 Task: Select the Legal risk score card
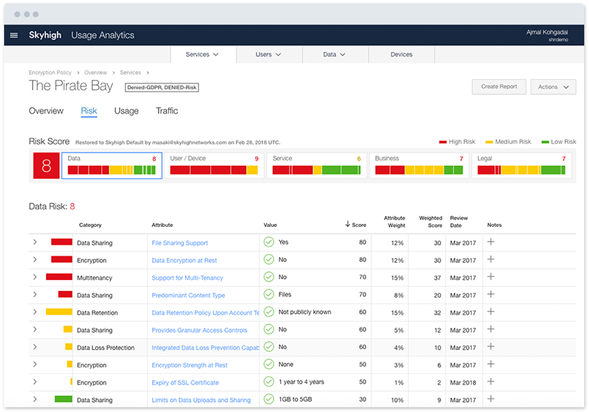521,166
